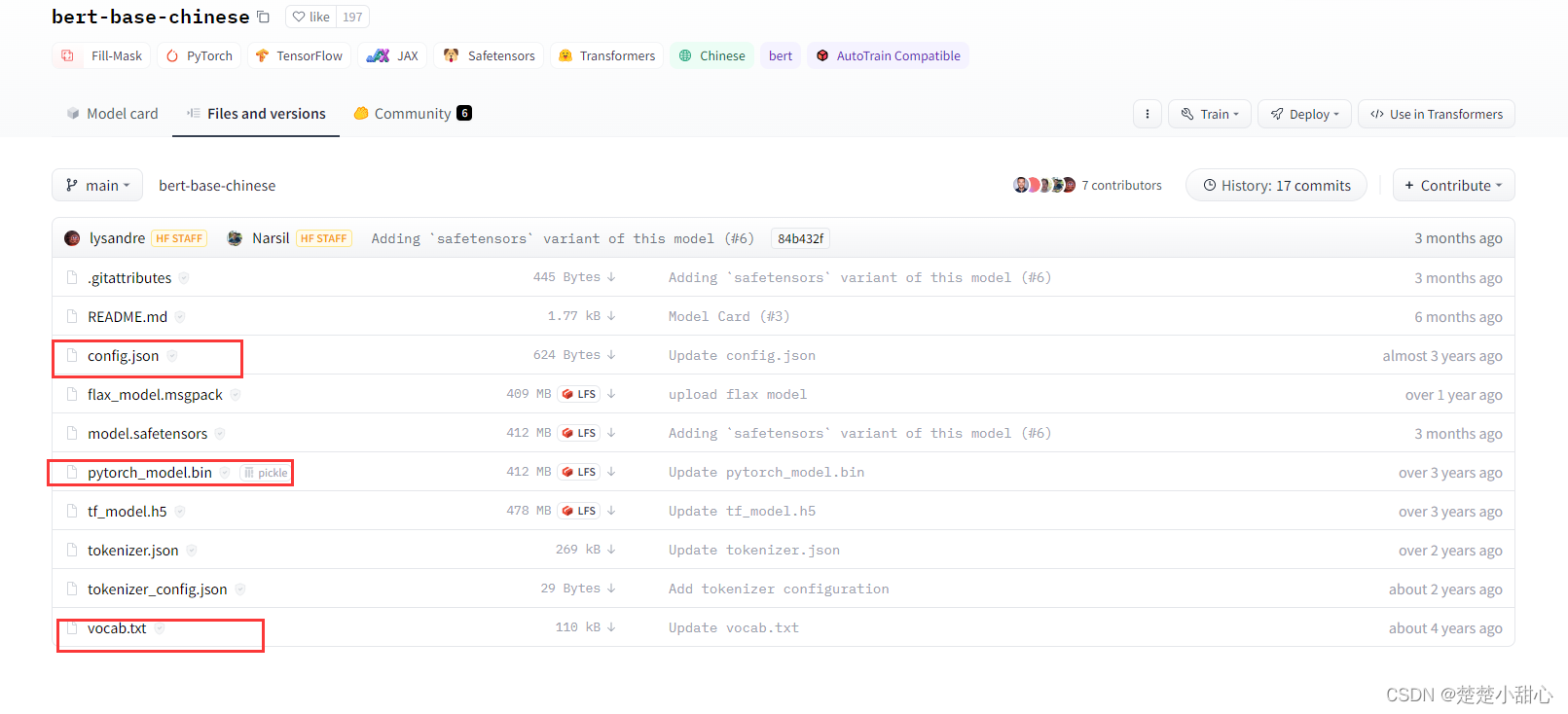The height and width of the screenshot is (714, 1568).
Task: Open the three-dot more options menu
Action: (x=1148, y=114)
